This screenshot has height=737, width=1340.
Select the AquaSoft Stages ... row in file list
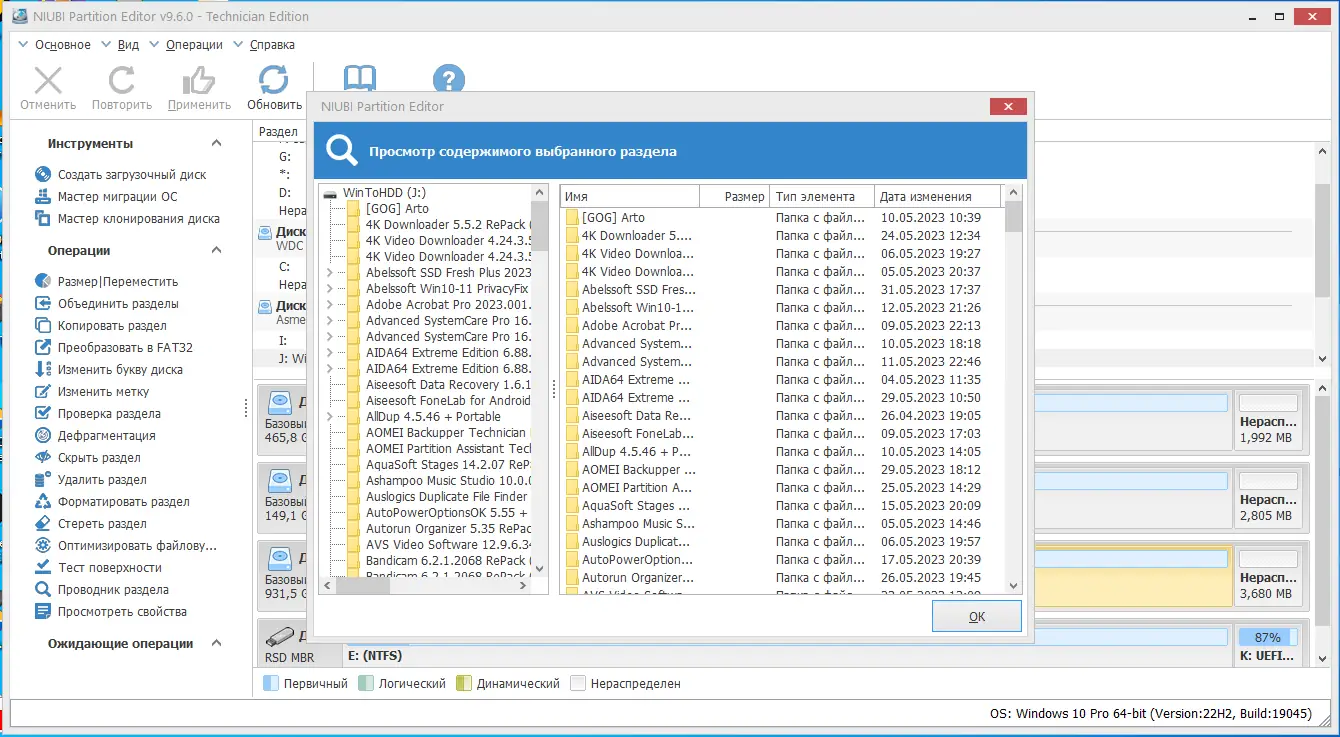[x=782, y=506]
